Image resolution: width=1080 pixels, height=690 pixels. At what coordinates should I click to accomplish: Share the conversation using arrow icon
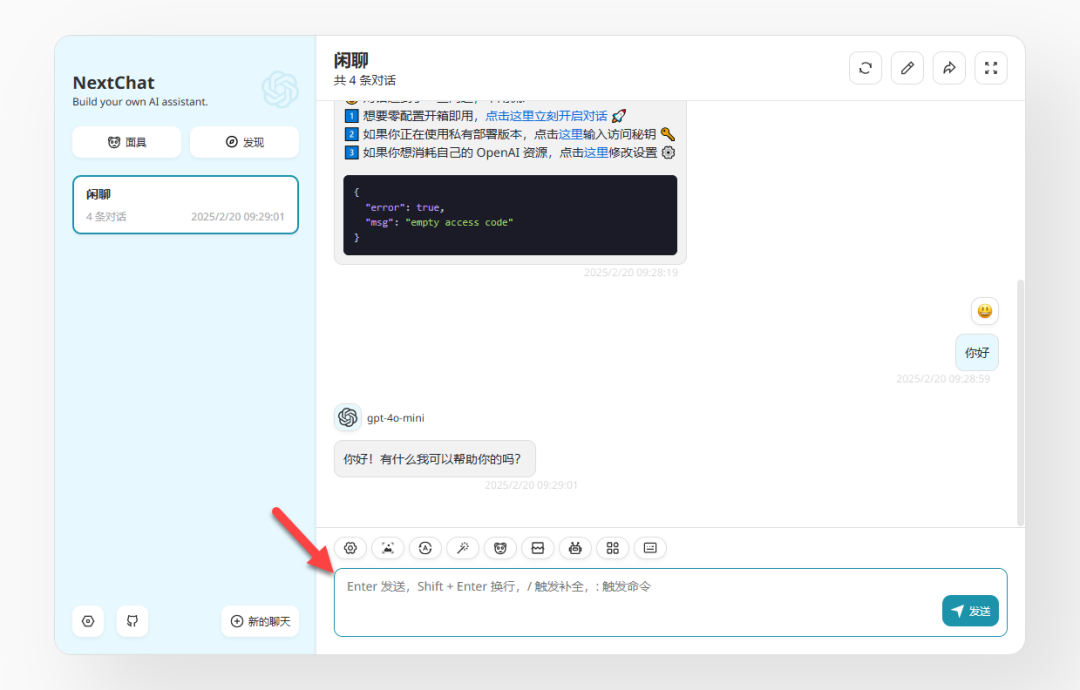coord(949,68)
